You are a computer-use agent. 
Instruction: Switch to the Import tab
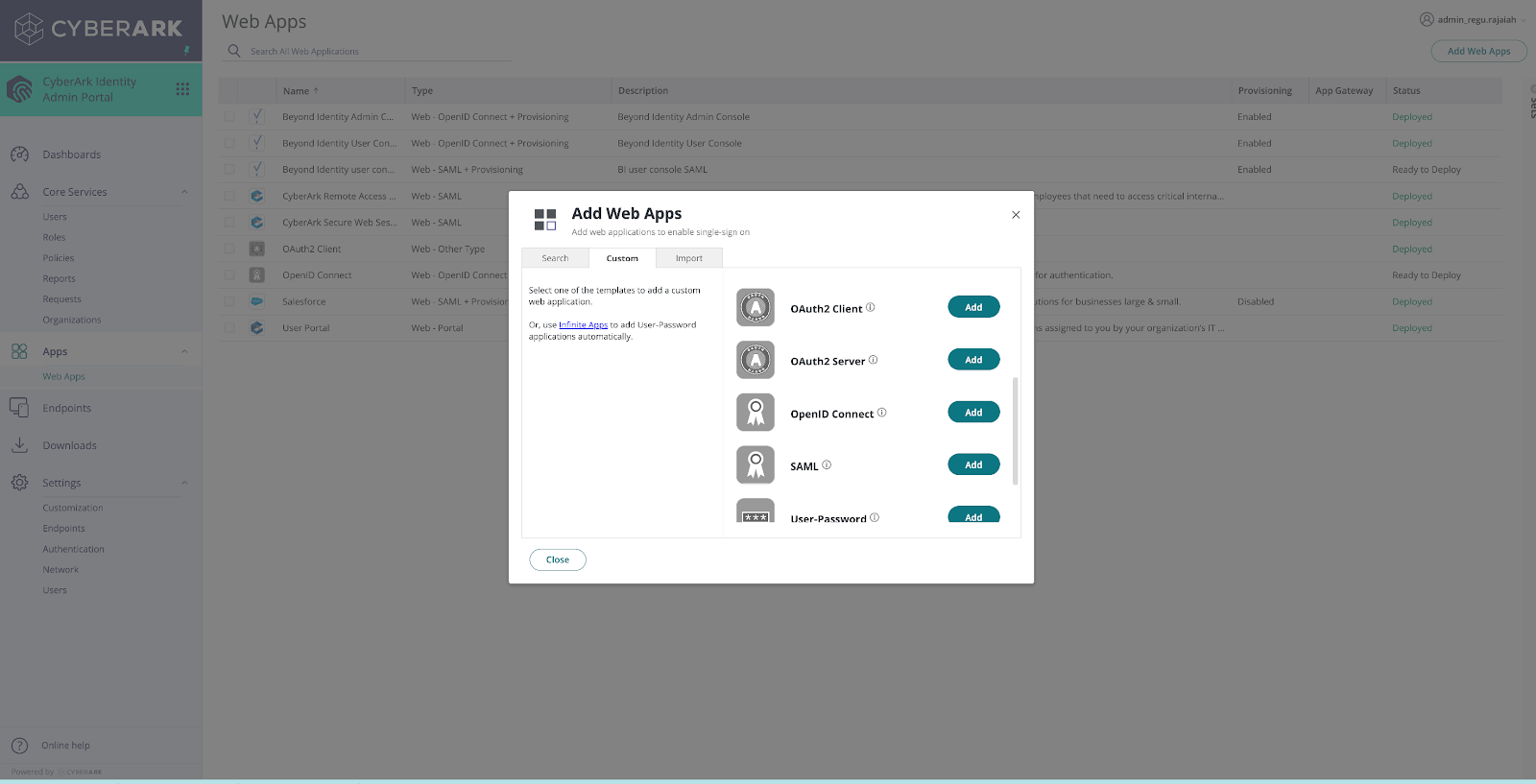click(x=689, y=258)
